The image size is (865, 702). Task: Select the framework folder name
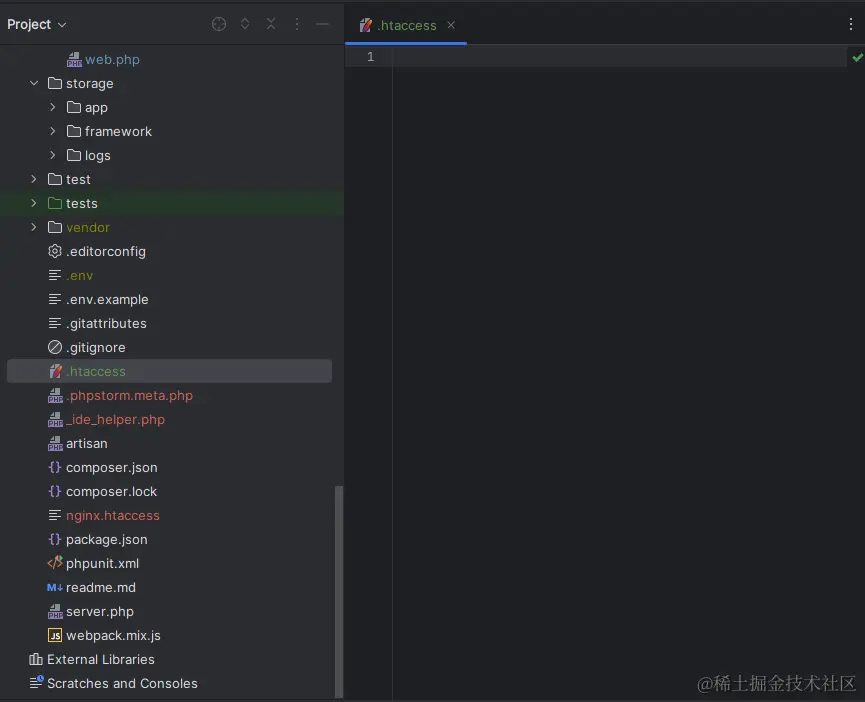pos(118,131)
